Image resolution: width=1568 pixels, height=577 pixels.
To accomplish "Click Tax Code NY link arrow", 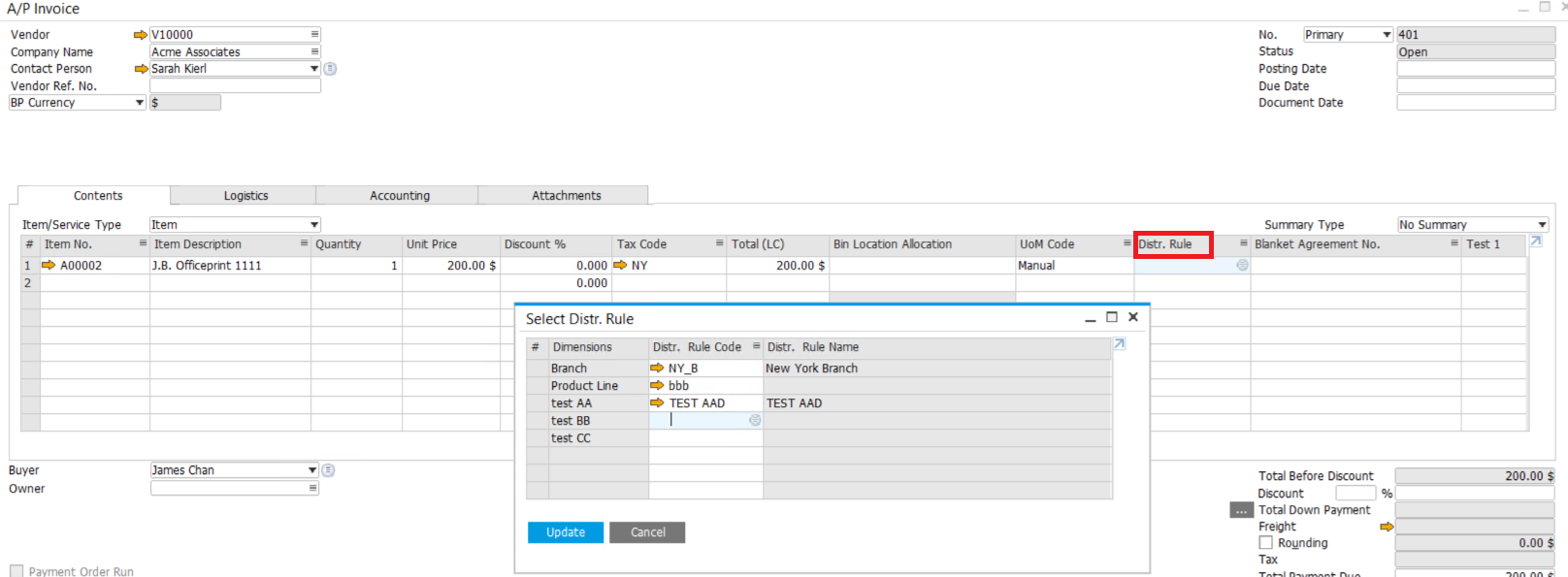I will (621, 265).
